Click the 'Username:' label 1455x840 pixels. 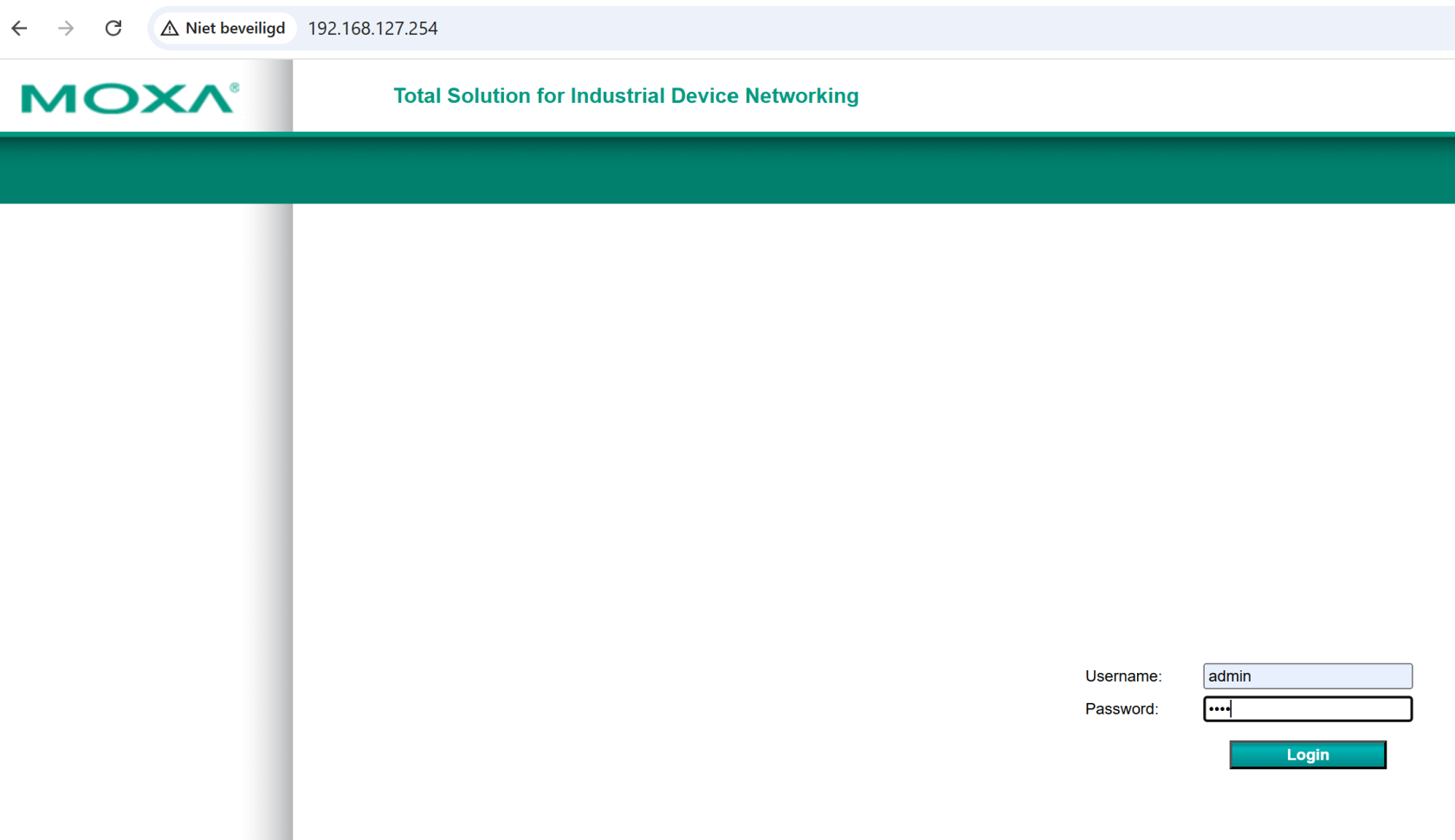click(1122, 676)
